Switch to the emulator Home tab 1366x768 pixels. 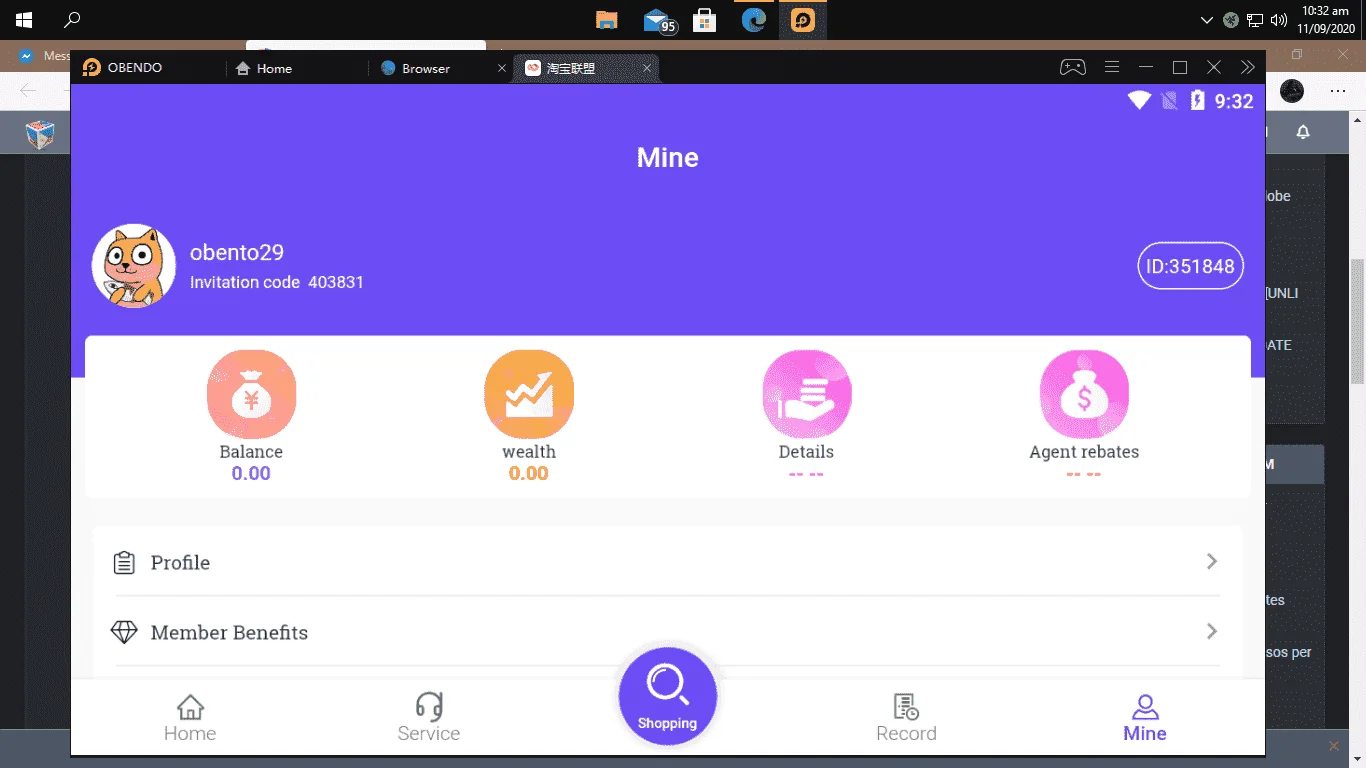[x=296, y=68]
